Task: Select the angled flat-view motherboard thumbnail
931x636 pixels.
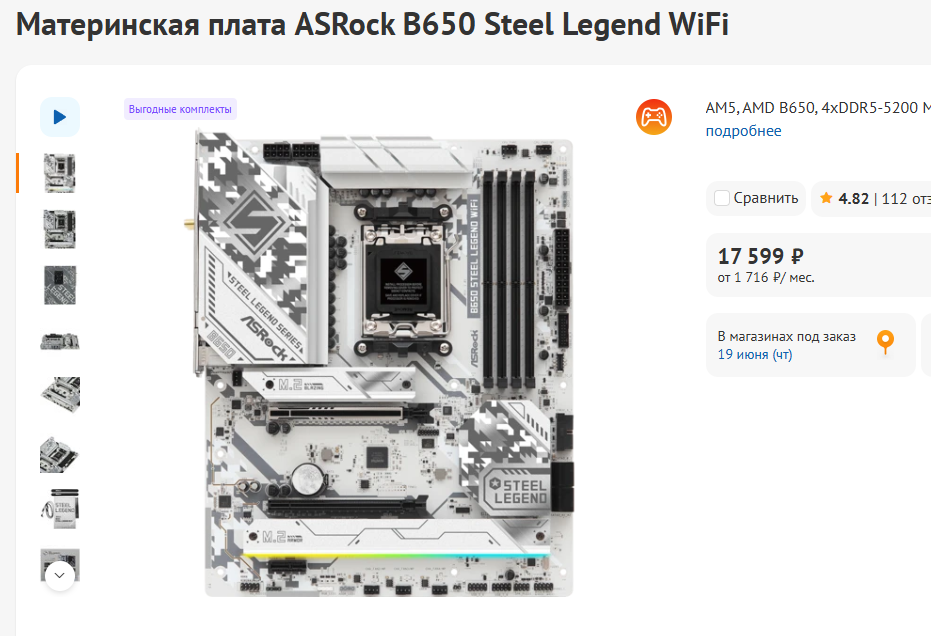Action: pyautogui.click(x=59, y=396)
